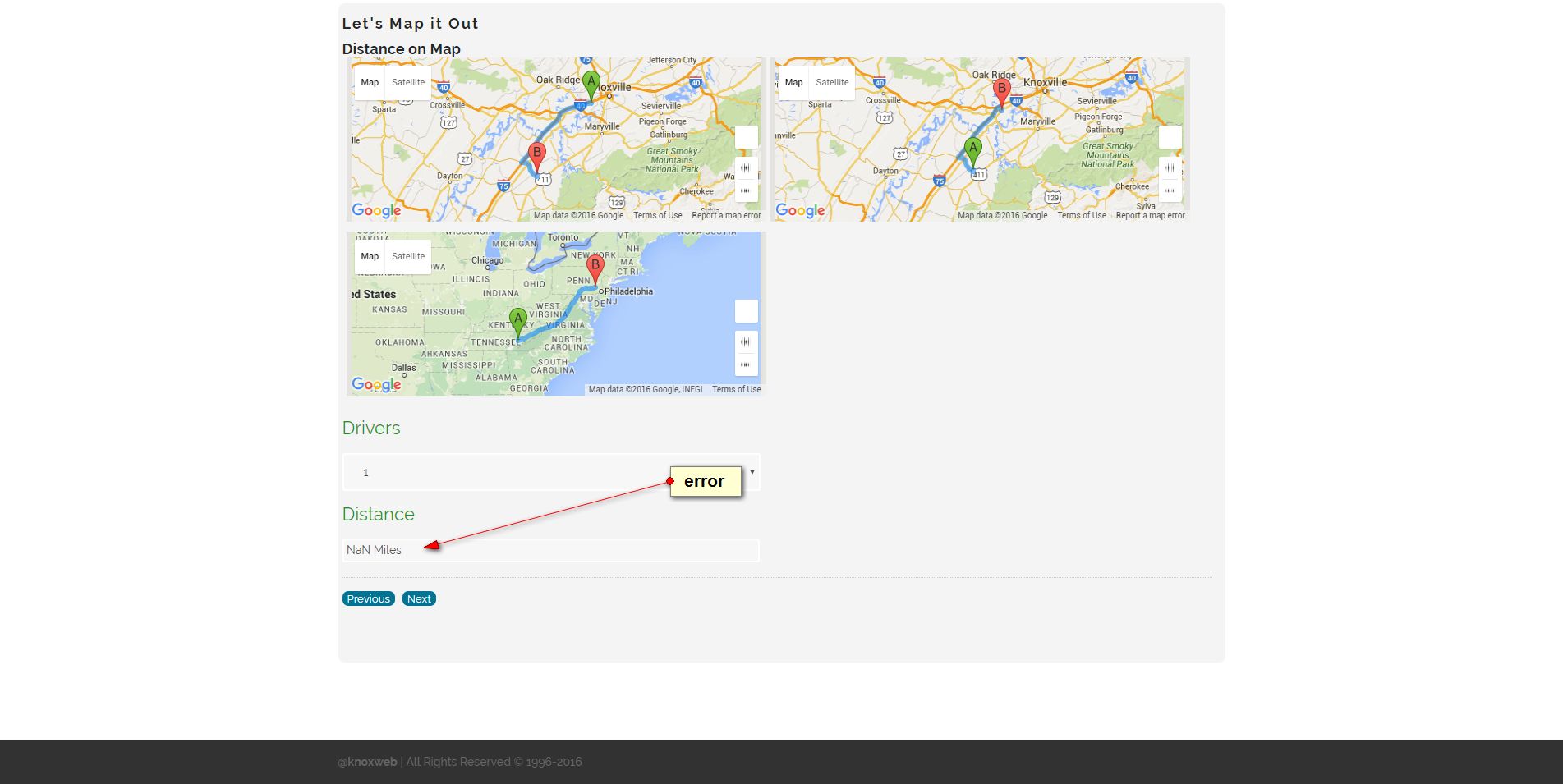Screen dimensions: 1563x784
Task: Click marker B on the map with A at Knoxville
Action: pyautogui.click(x=537, y=157)
